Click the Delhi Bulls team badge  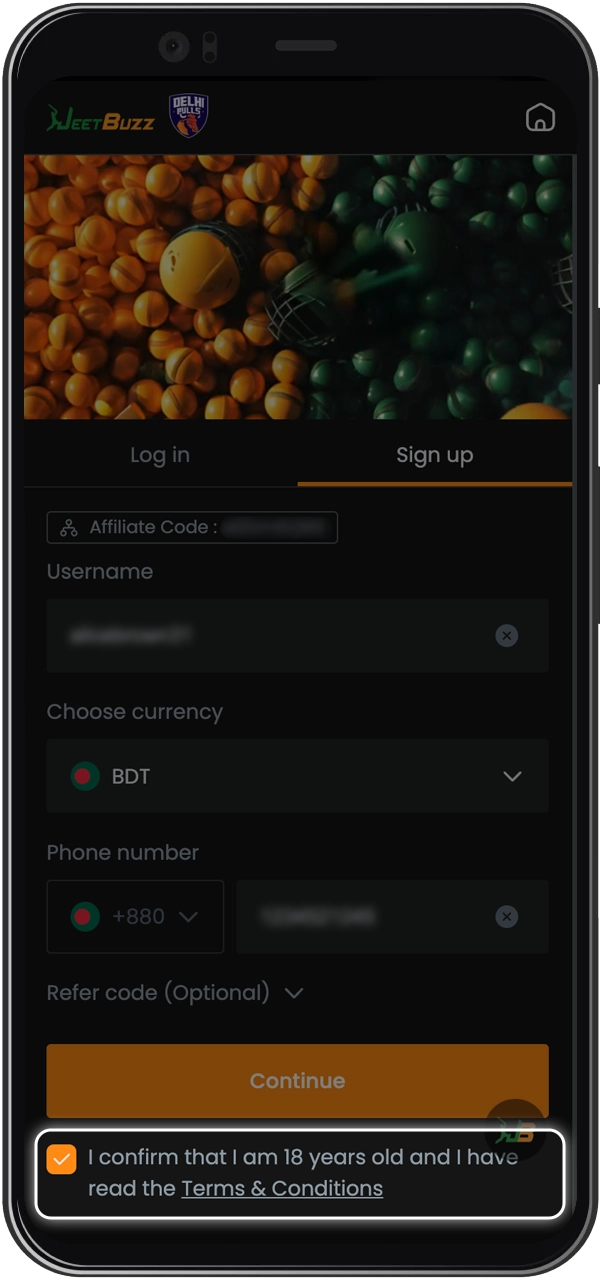(189, 117)
